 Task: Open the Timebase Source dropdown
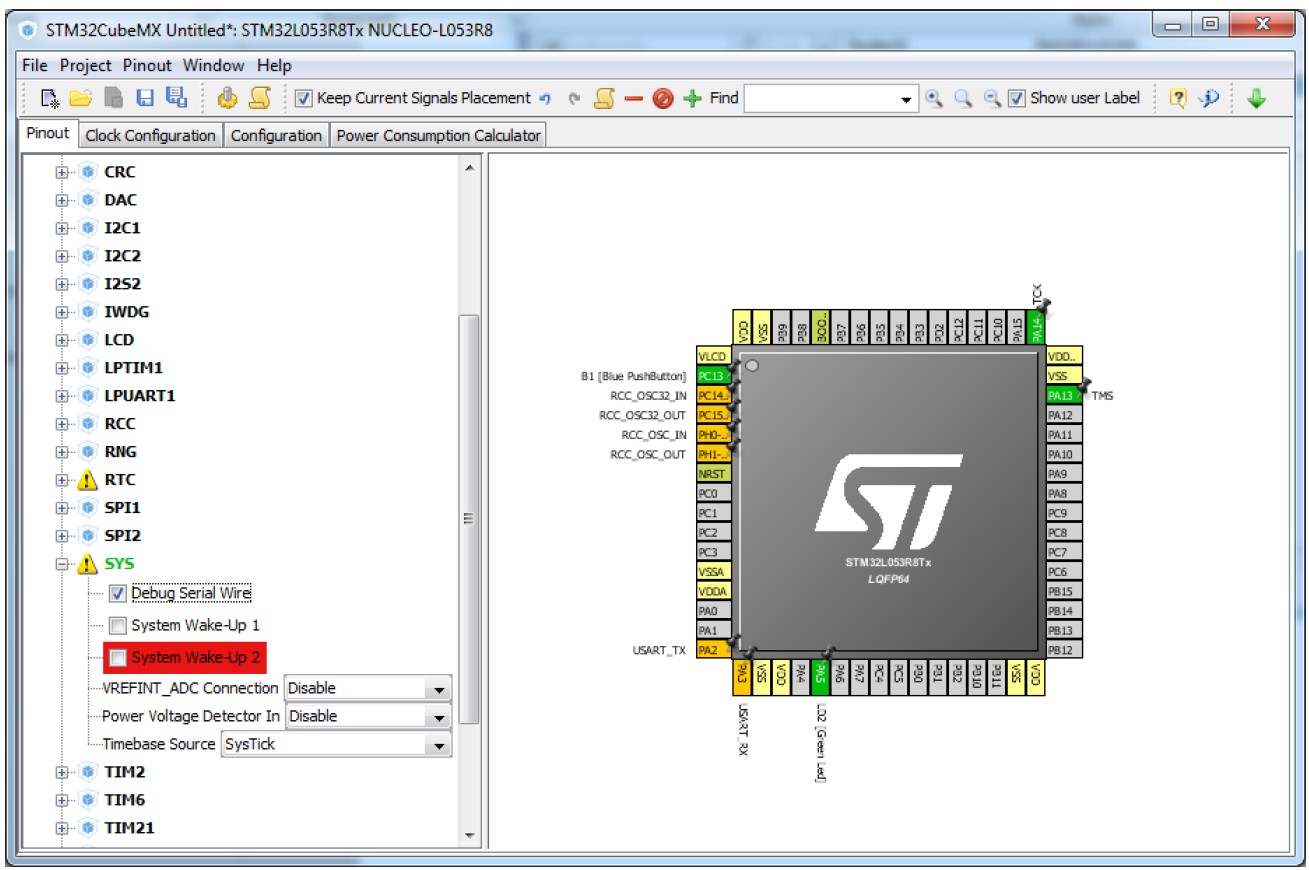pyautogui.click(x=438, y=745)
